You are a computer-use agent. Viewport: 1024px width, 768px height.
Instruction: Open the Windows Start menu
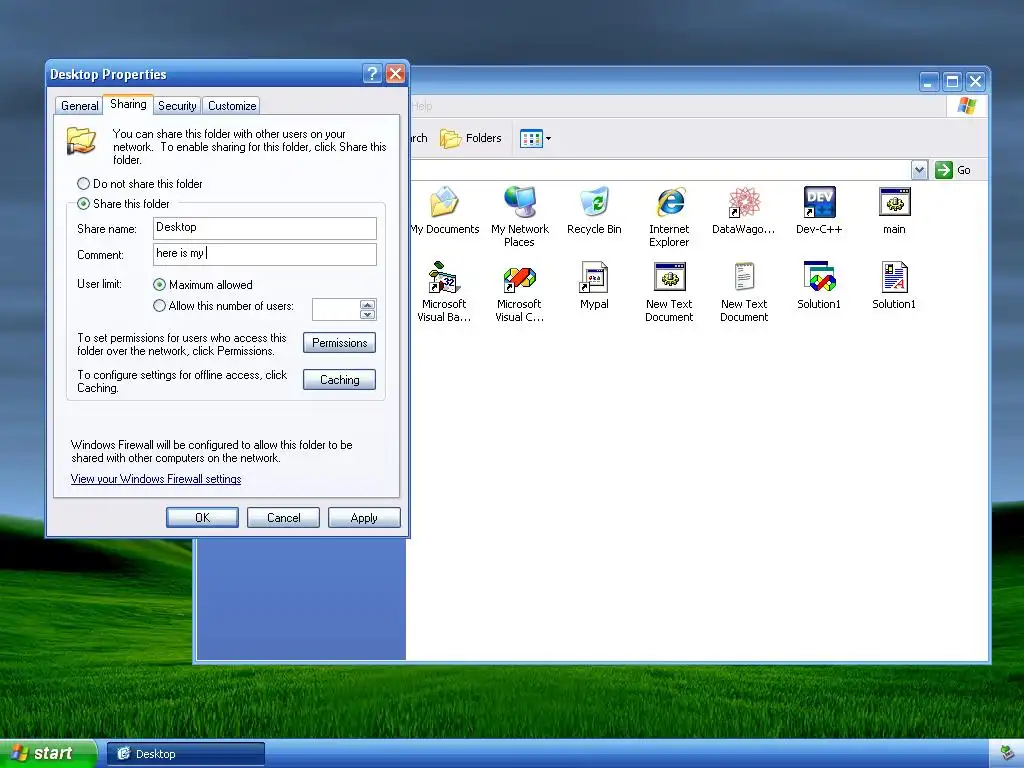click(48, 754)
